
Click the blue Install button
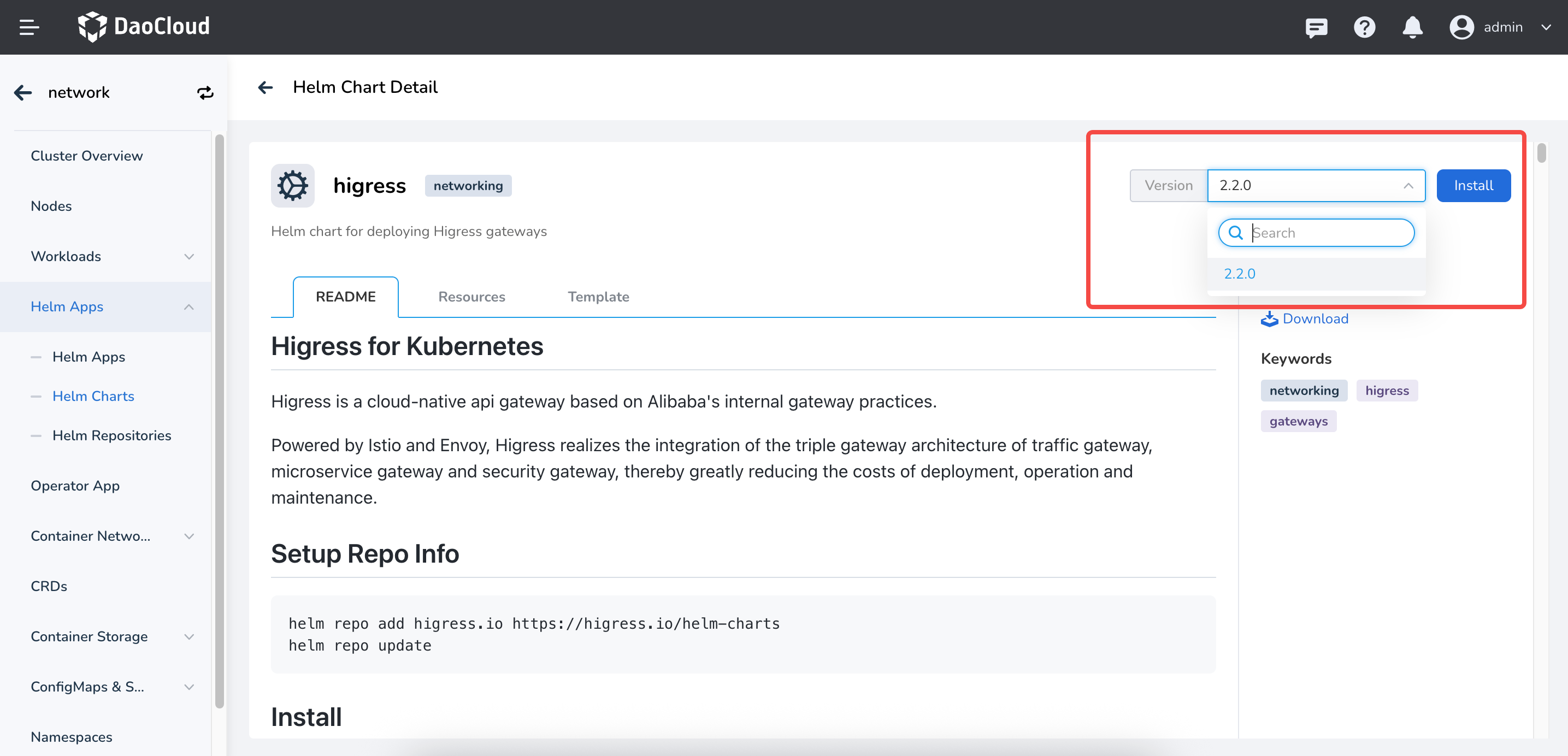[x=1473, y=186]
